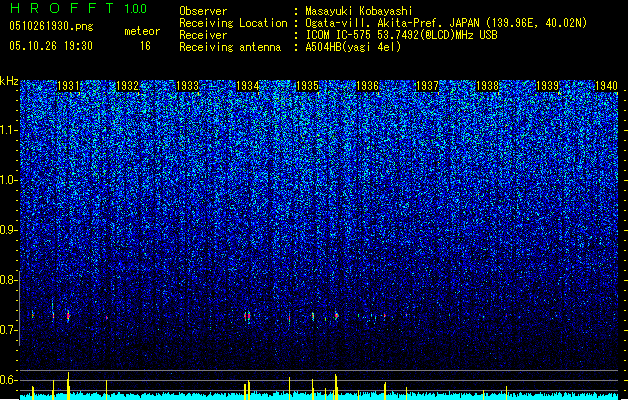Click the meteor echo below the 1931 marker
The width and height of the screenshot is (629, 400).
68,316
